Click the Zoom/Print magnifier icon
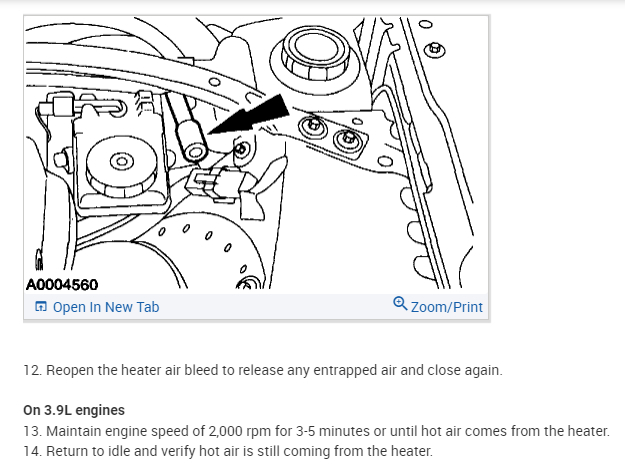 coord(400,304)
